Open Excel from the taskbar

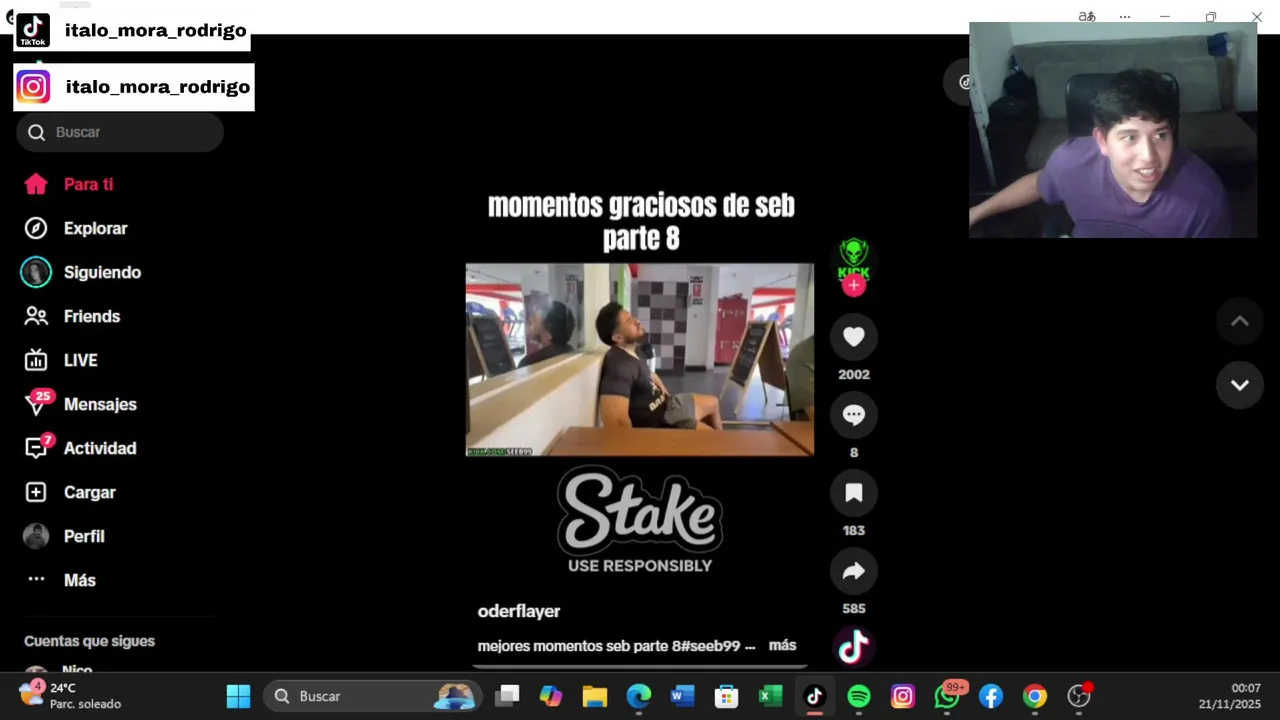point(771,696)
